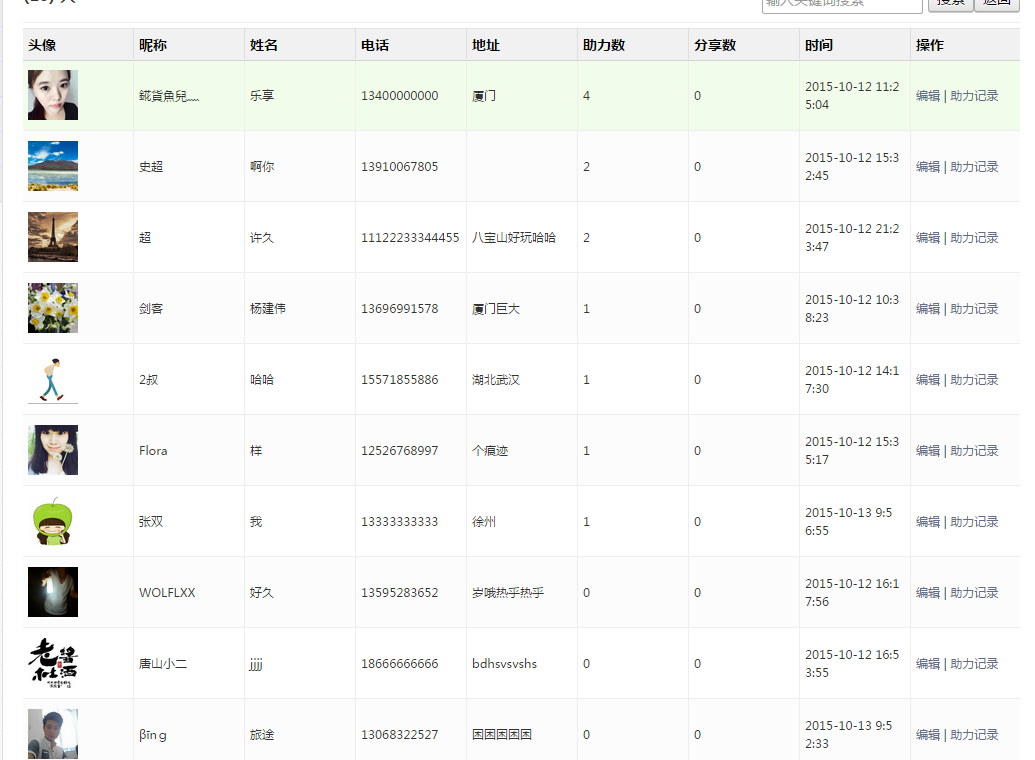Click 编辑 in the 杨建伟 row
Viewport: 1035px width, 760px height.
928,309
